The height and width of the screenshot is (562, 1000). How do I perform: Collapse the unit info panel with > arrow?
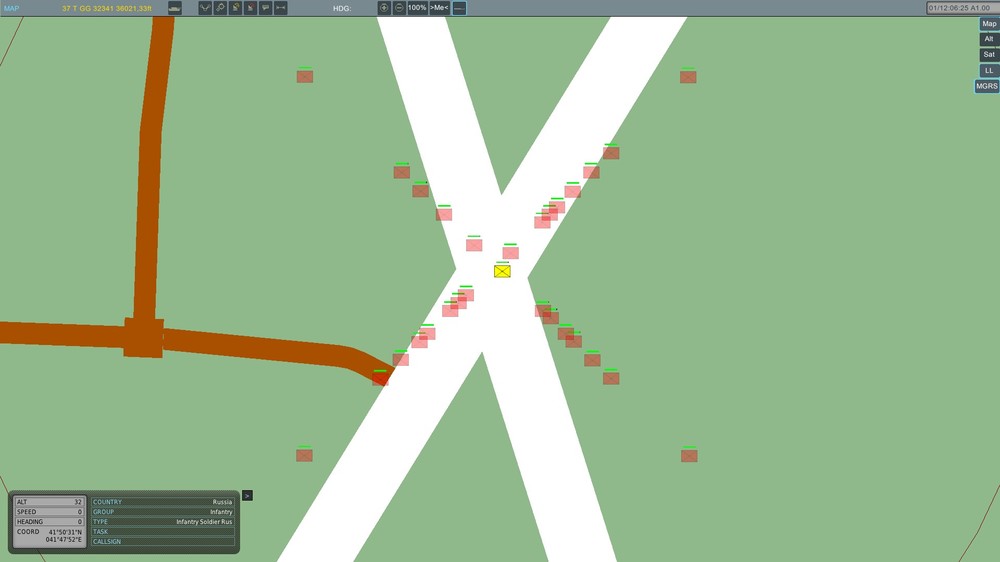(247, 496)
